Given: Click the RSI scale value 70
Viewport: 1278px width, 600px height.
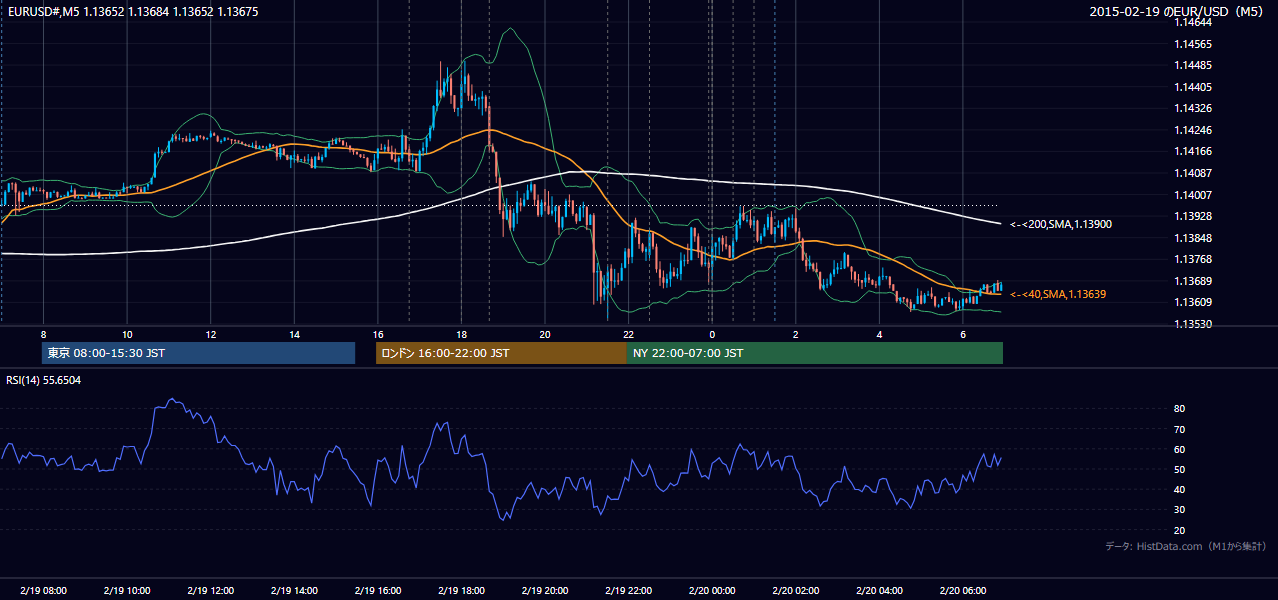Looking at the screenshot, I should tap(1180, 429).
